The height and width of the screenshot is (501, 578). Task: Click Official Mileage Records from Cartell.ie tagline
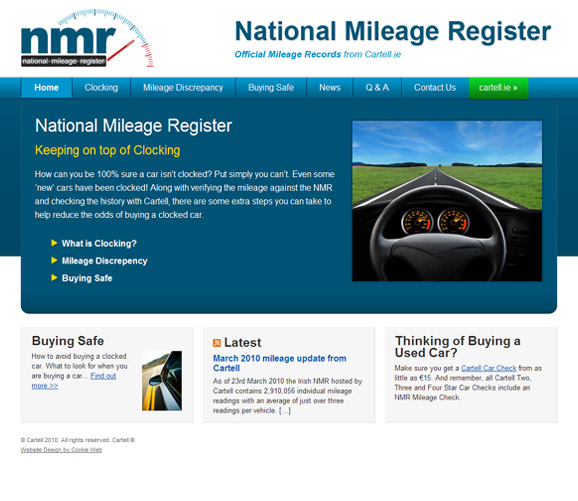(317, 55)
